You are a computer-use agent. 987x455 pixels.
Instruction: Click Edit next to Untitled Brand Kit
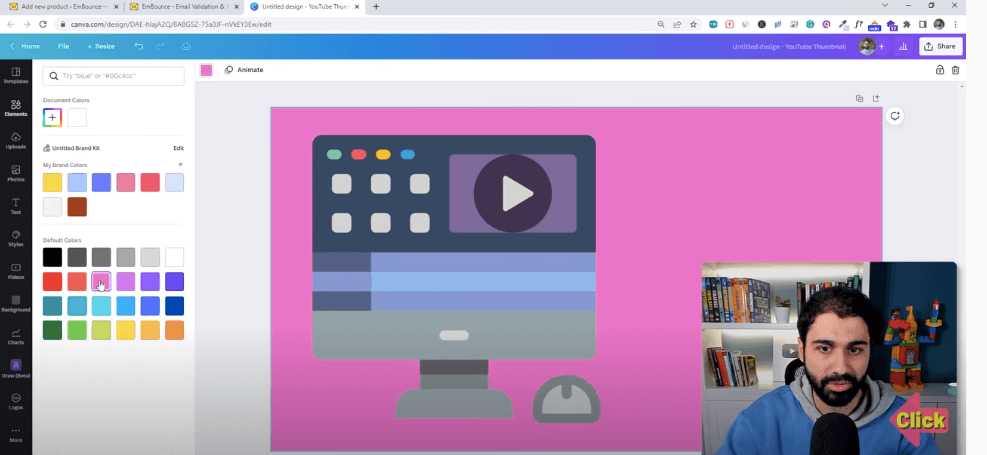(x=179, y=149)
